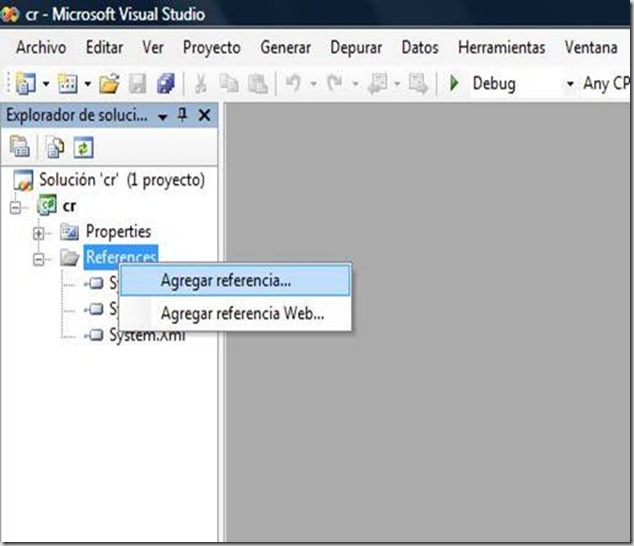Click the Save disk icon

coord(137,84)
